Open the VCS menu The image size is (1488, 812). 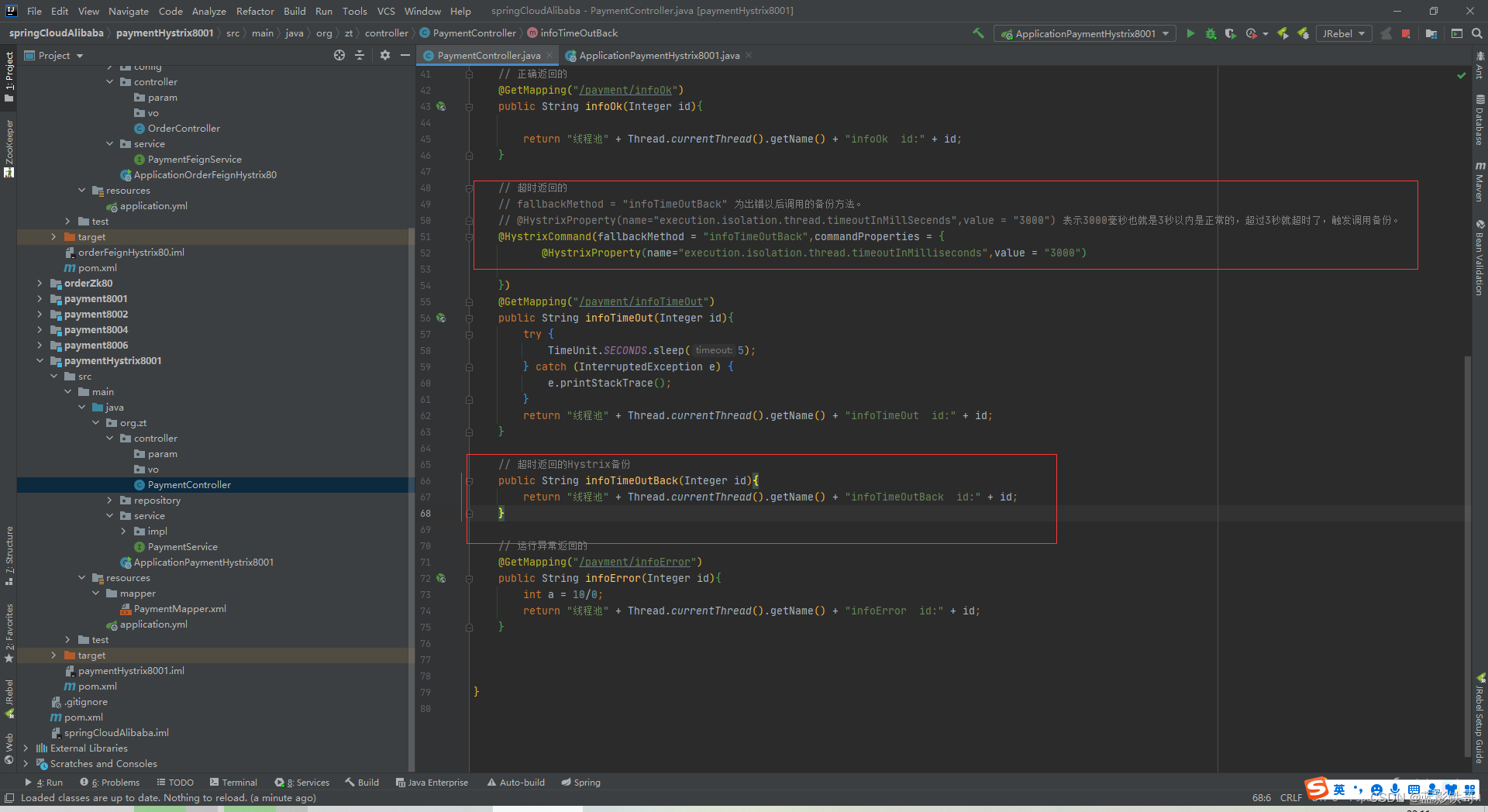386,11
